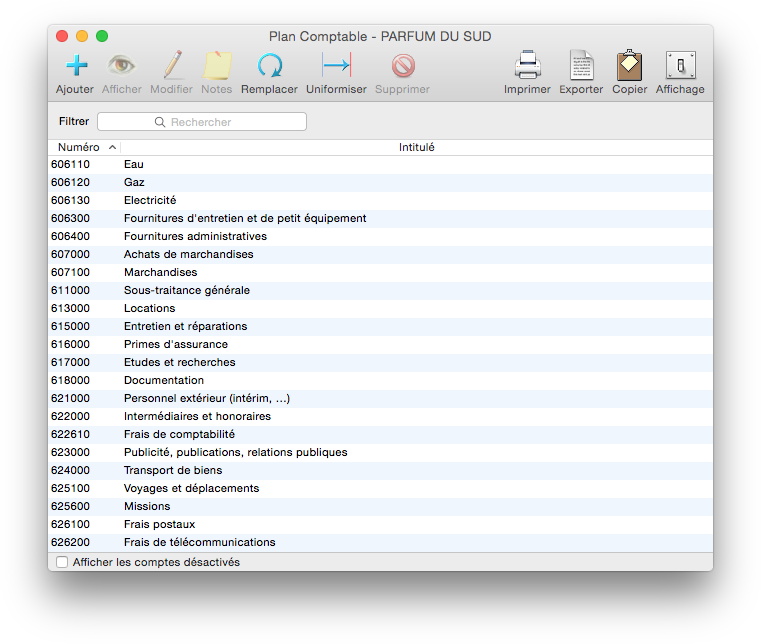Image resolution: width=761 pixels, height=644 pixels.
Task: Select the Etudes et recherches row
Action: (380, 362)
